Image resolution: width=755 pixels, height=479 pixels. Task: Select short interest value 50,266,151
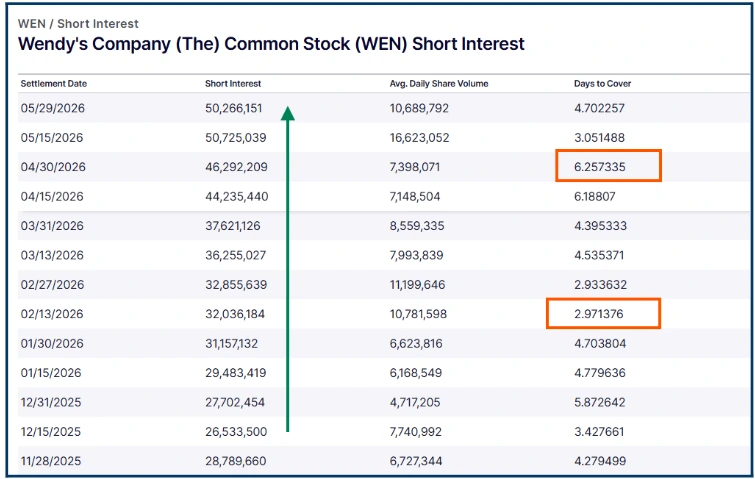[x=234, y=108]
